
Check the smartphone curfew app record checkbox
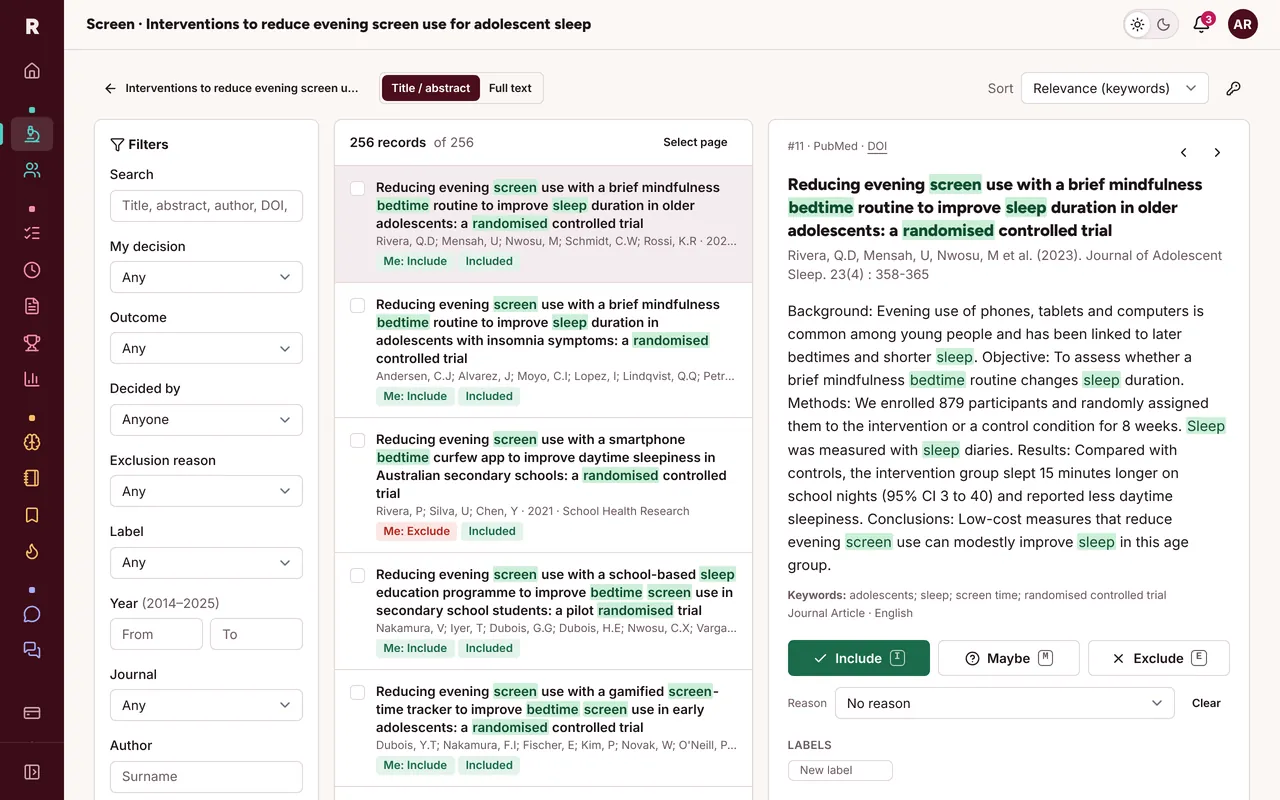pos(357,440)
